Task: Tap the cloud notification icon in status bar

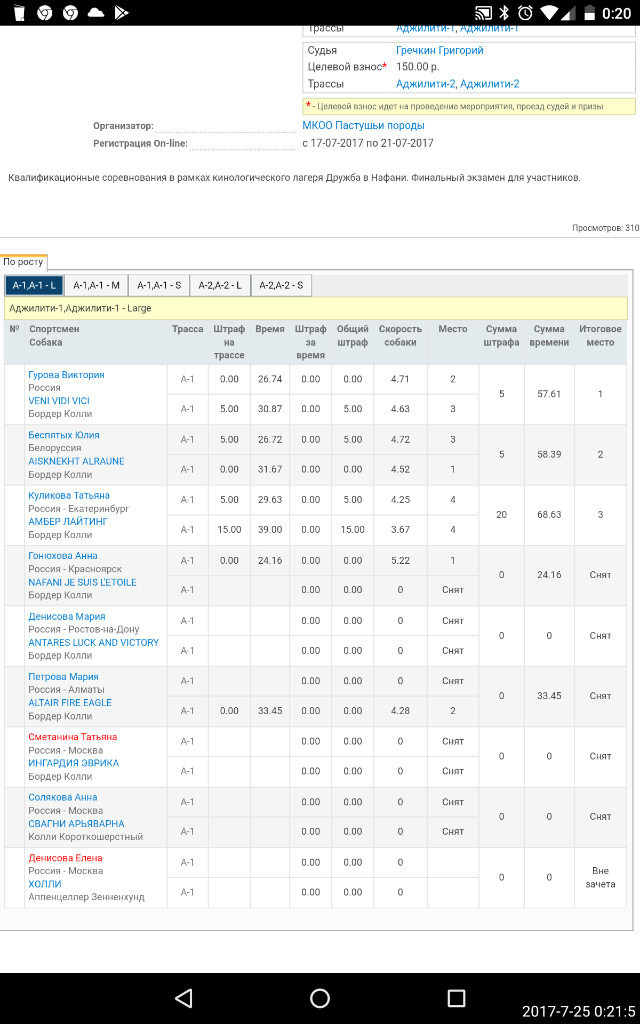Action: tap(97, 13)
